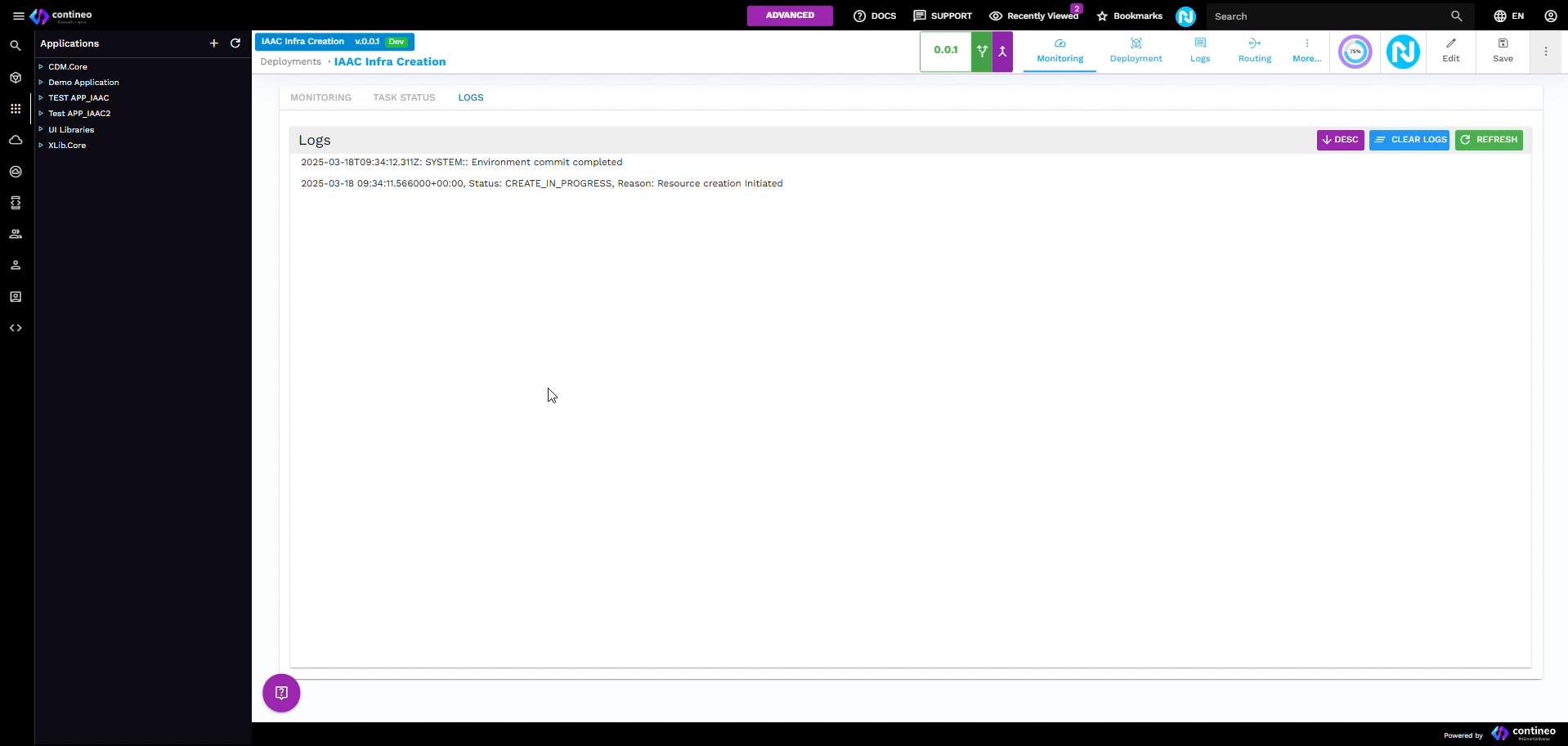Viewport: 1568px width, 746px height.
Task: Click the green branch icon beside version
Action: [982, 52]
